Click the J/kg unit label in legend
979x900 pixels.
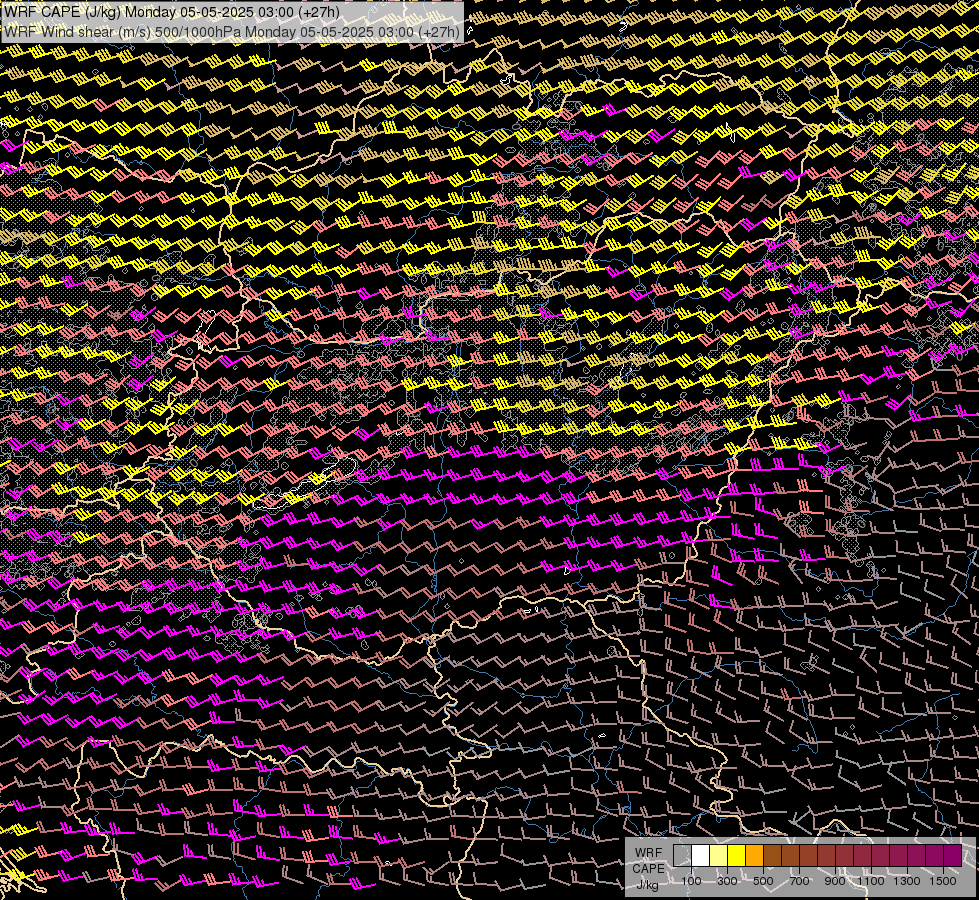tap(647, 885)
